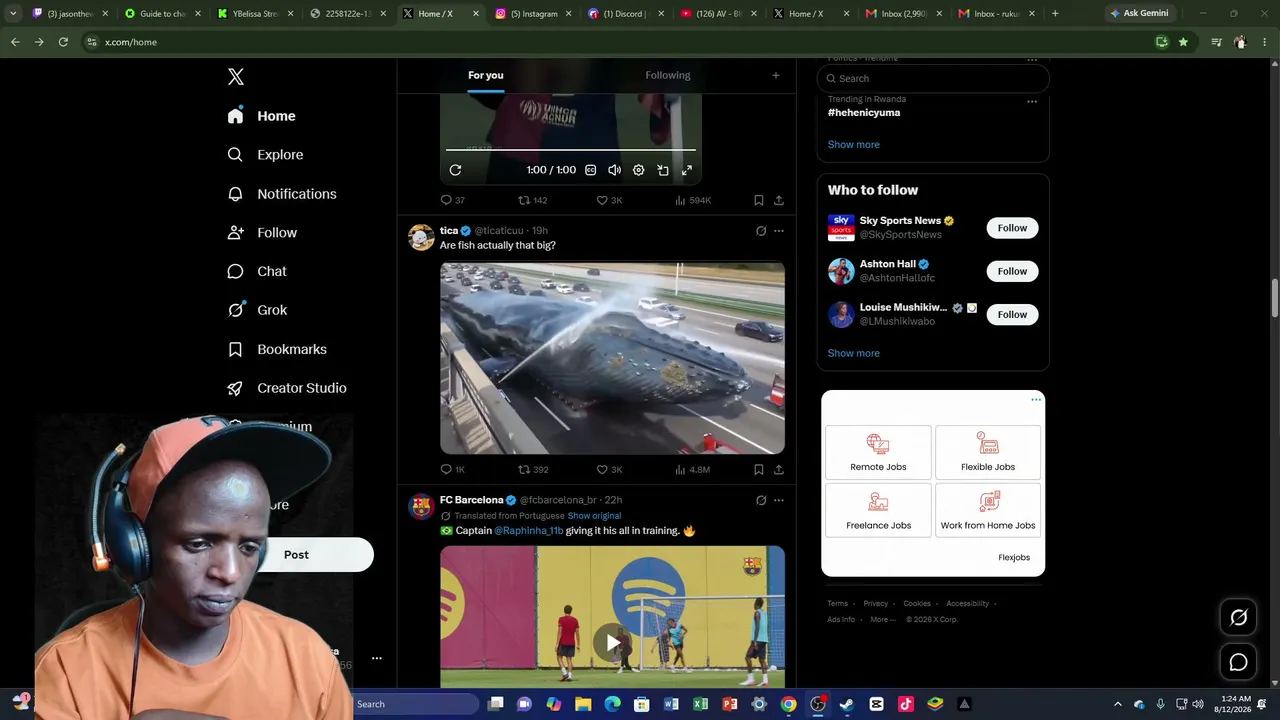The image size is (1280, 720).
Task: Repost the post with 142 reposts
Action: (x=532, y=200)
